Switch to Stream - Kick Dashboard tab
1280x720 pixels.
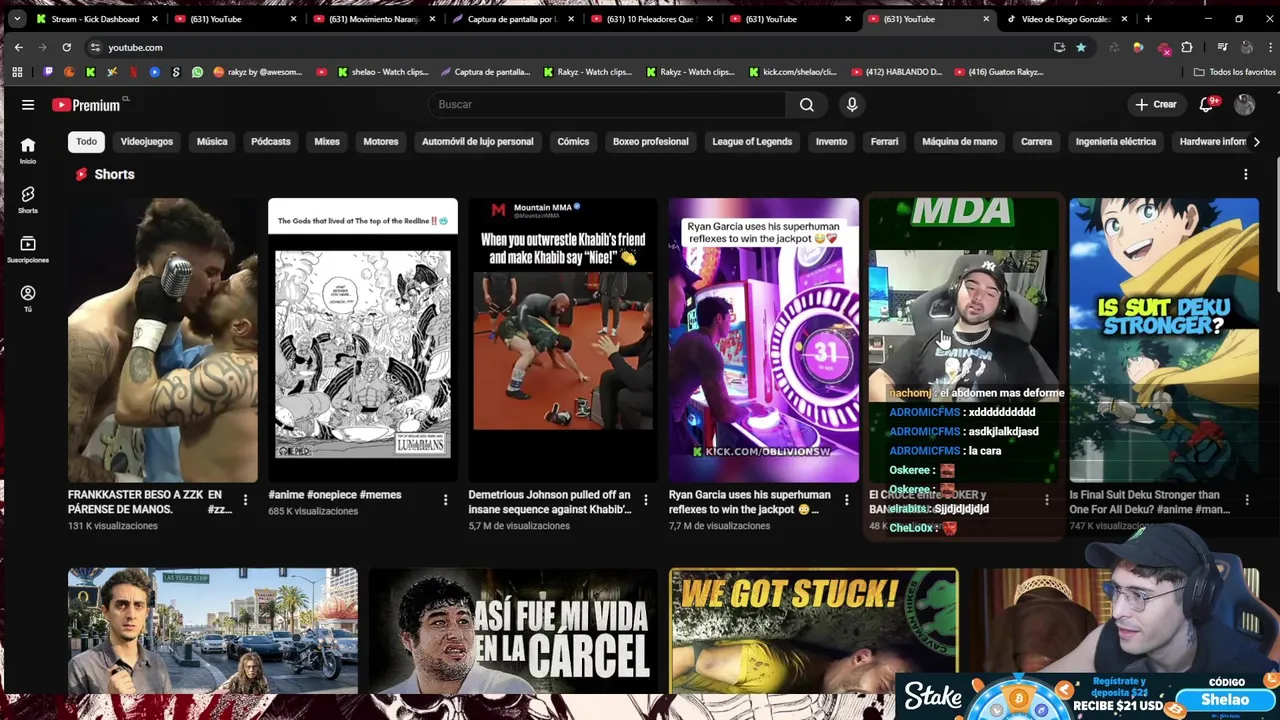[95, 18]
